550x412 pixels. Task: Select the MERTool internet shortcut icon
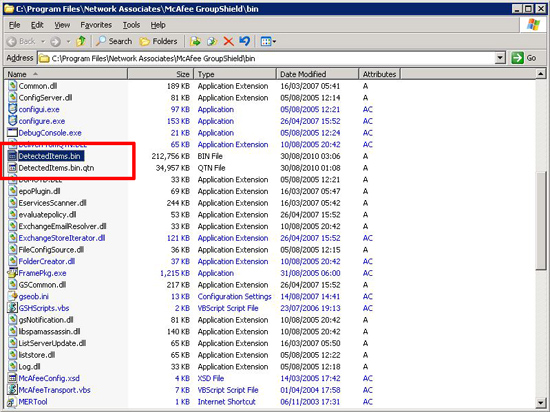[x=12, y=401]
